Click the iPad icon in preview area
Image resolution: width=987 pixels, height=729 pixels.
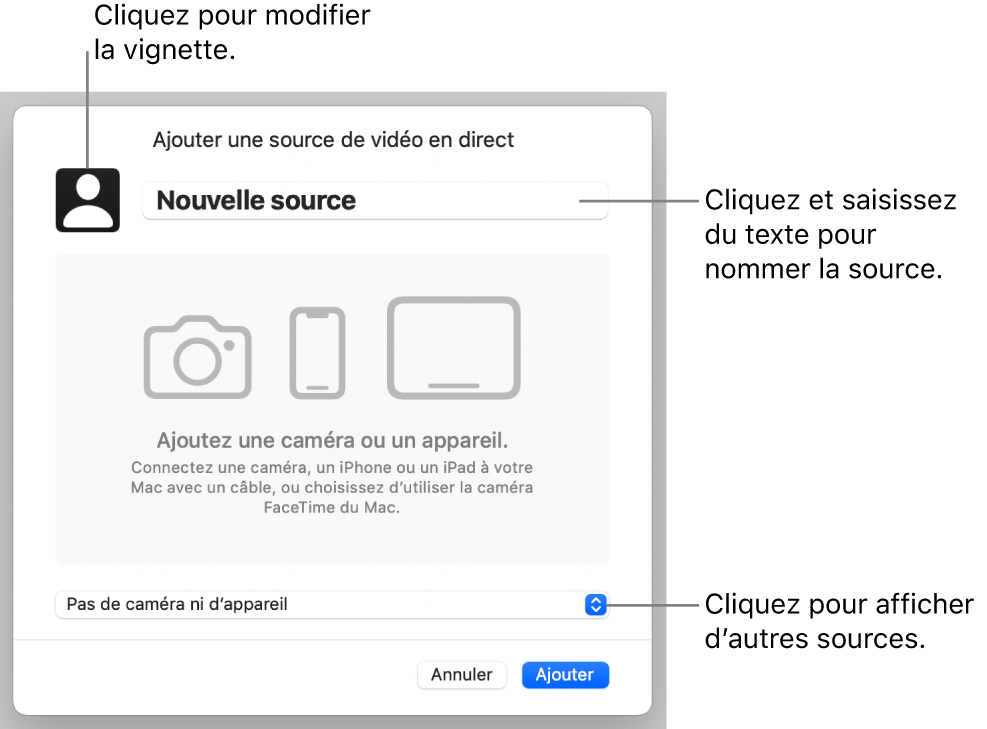point(454,348)
